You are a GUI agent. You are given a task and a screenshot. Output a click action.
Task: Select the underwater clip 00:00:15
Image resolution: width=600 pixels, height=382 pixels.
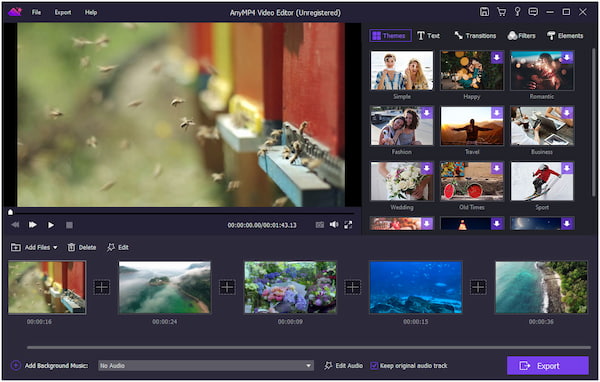416,287
